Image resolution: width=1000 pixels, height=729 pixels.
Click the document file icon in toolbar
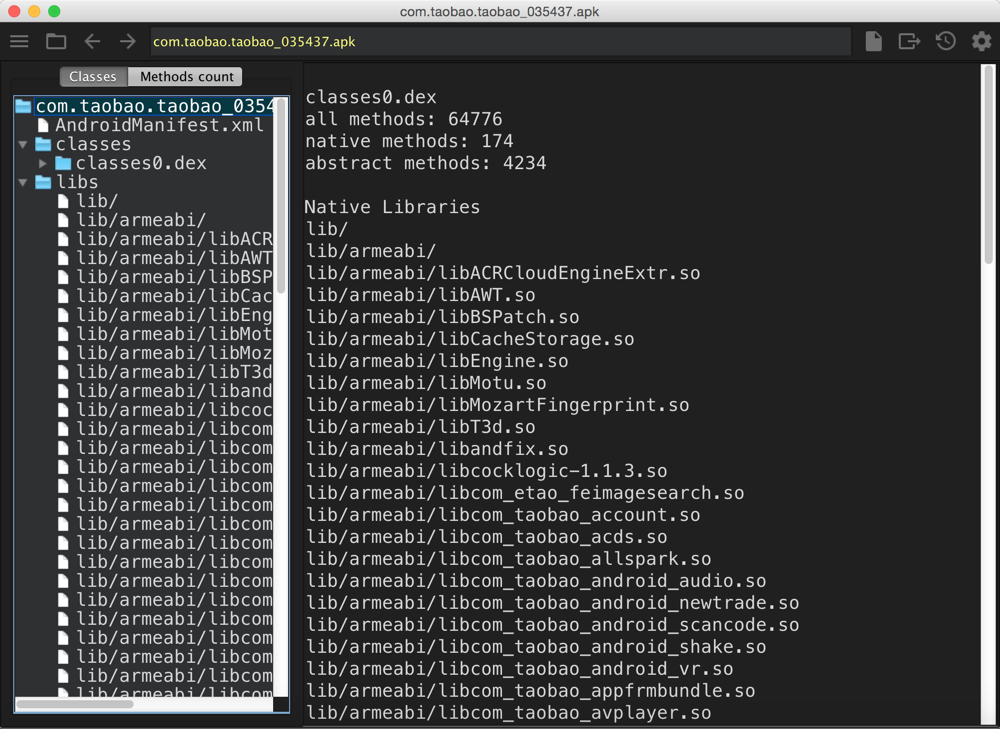pyautogui.click(x=873, y=42)
